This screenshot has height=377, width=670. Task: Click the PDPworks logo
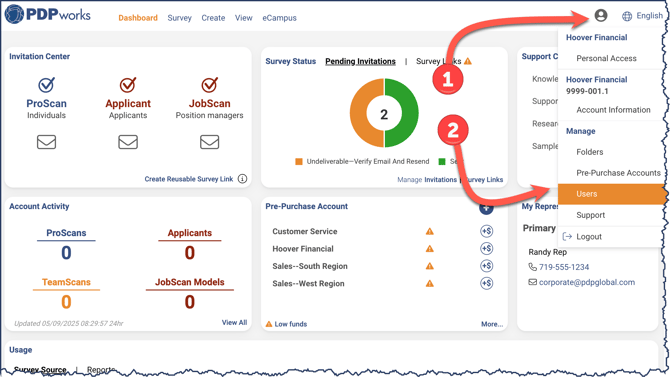47,15
